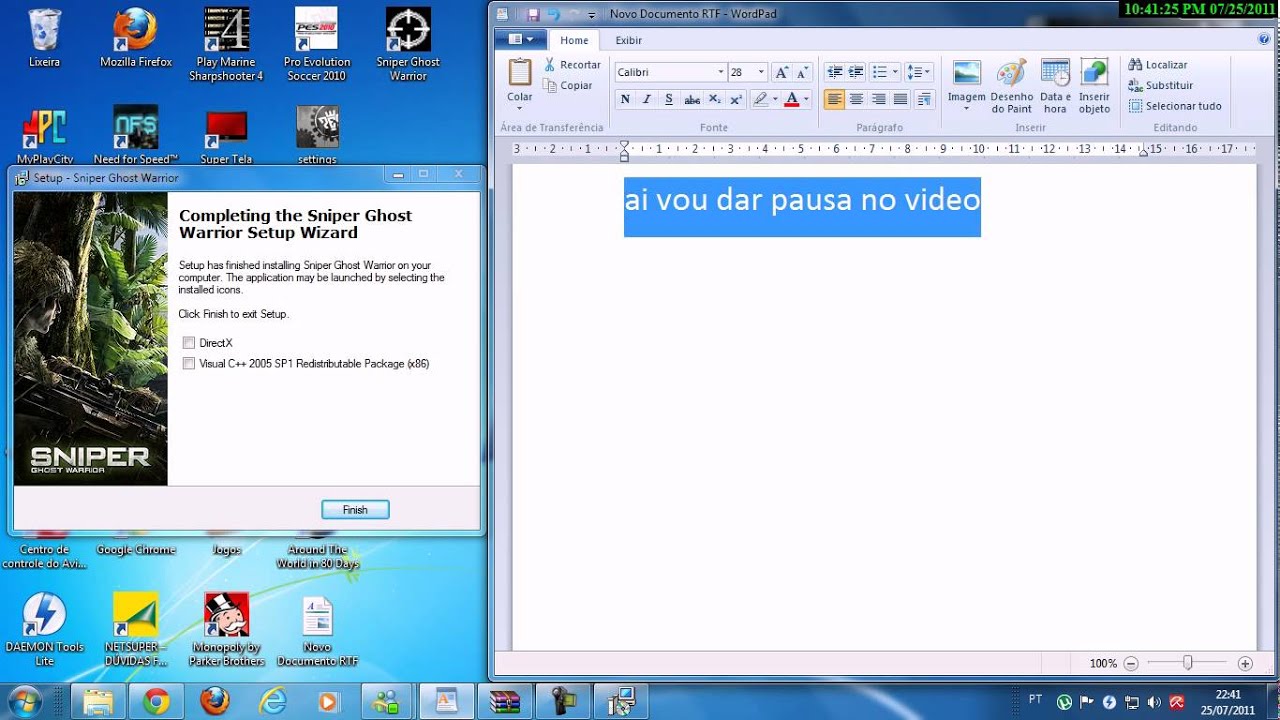The width and height of the screenshot is (1280, 720).
Task: Open Lixeira recycle bin desktop icon
Action: tap(44, 39)
